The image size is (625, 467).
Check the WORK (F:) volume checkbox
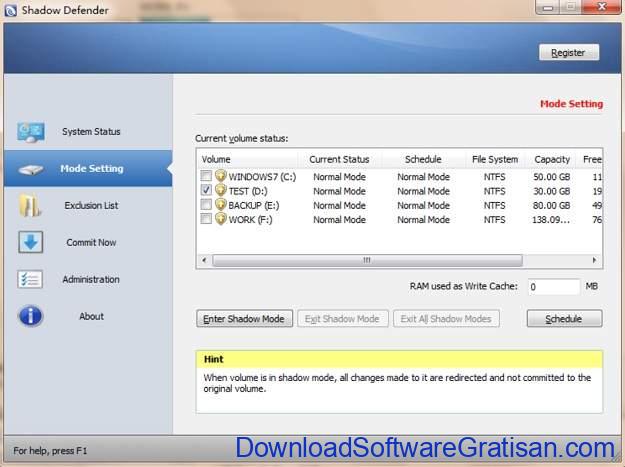[x=206, y=219]
